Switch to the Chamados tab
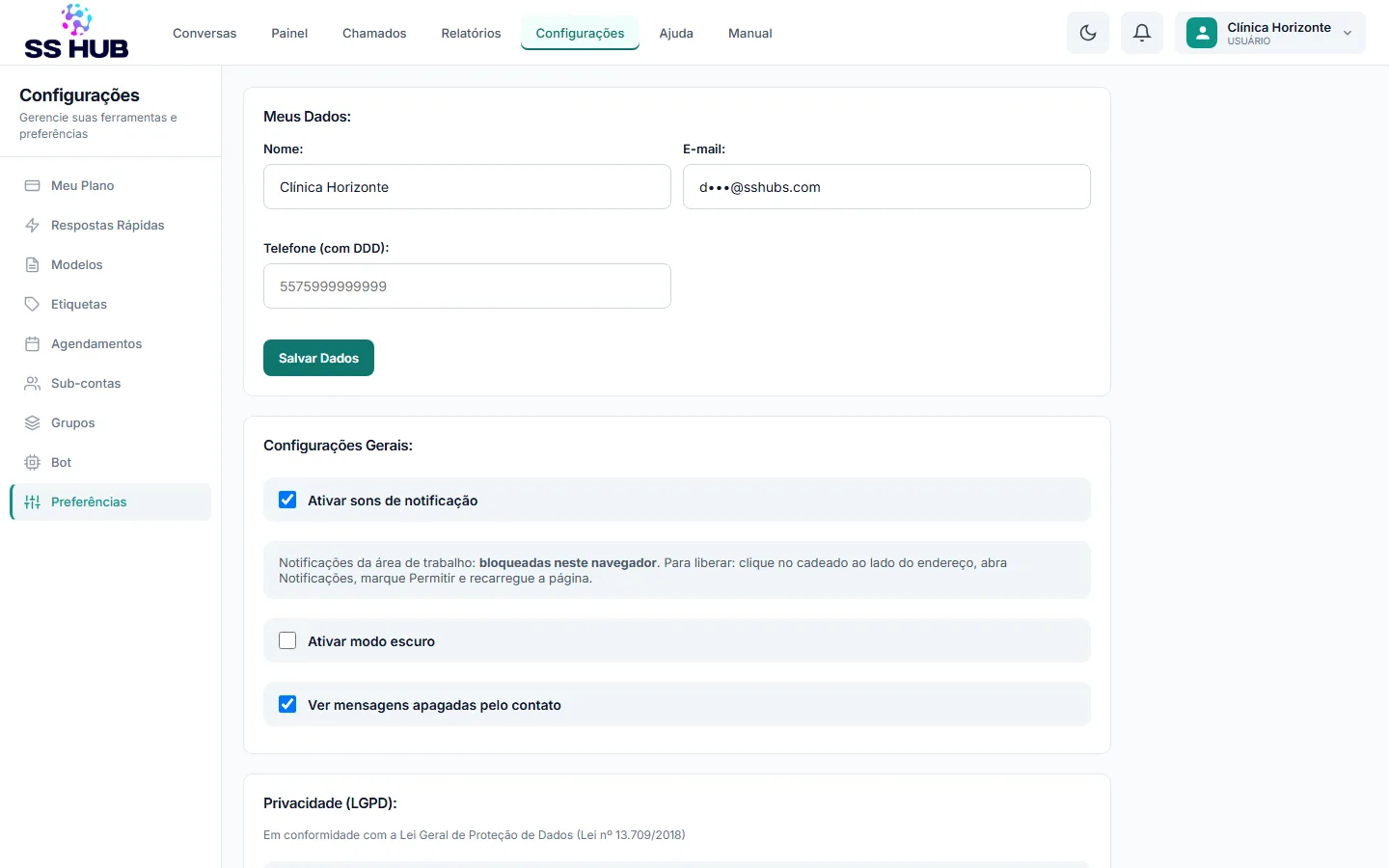This screenshot has width=1389, height=868. pyautogui.click(x=374, y=33)
